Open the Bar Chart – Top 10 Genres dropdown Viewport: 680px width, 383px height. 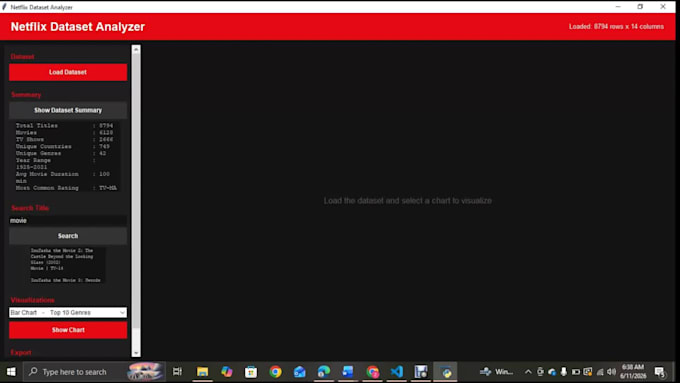pos(68,313)
